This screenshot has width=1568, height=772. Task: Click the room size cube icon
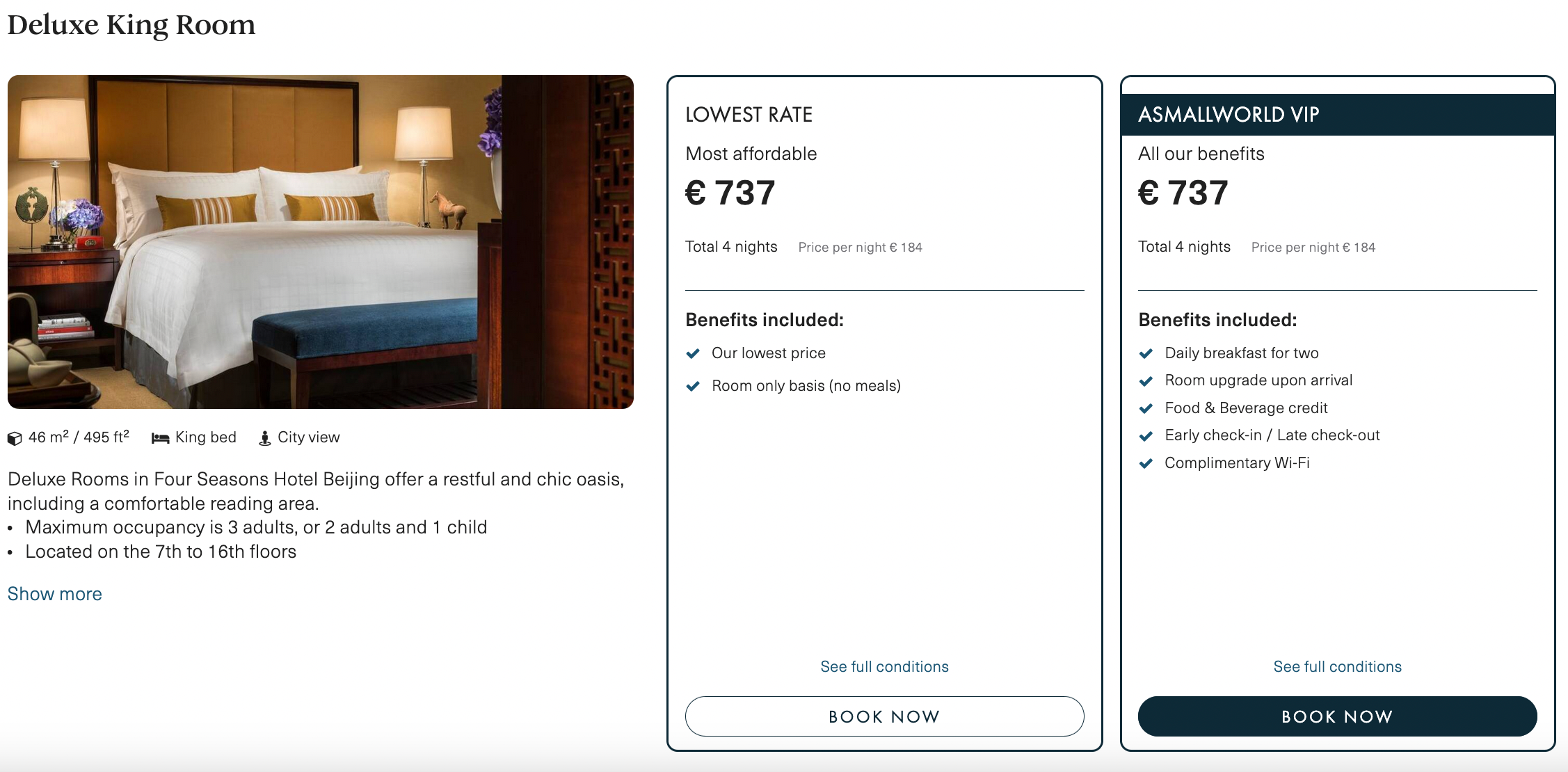click(15, 438)
